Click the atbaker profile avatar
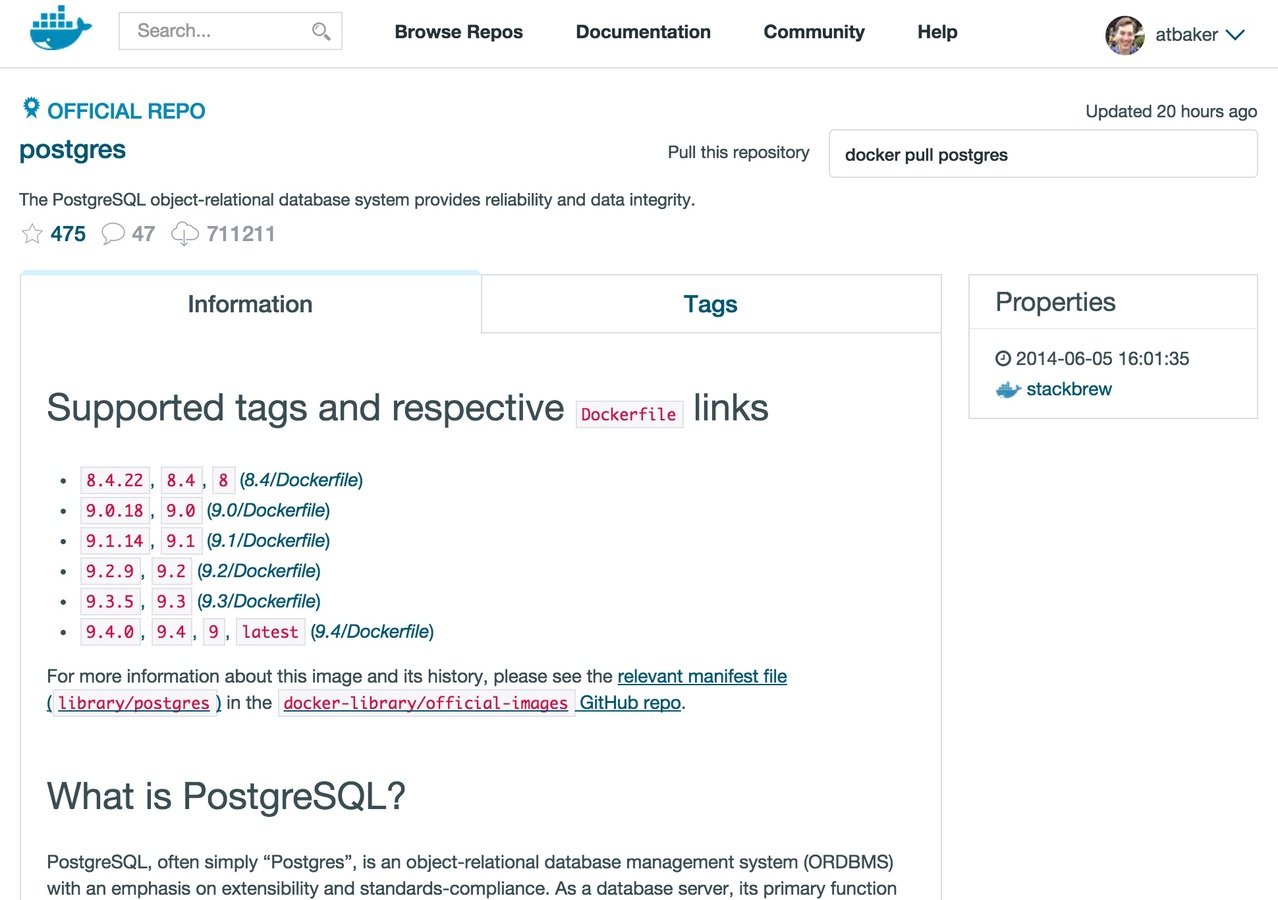Viewport: 1278px width, 900px height. [x=1124, y=35]
